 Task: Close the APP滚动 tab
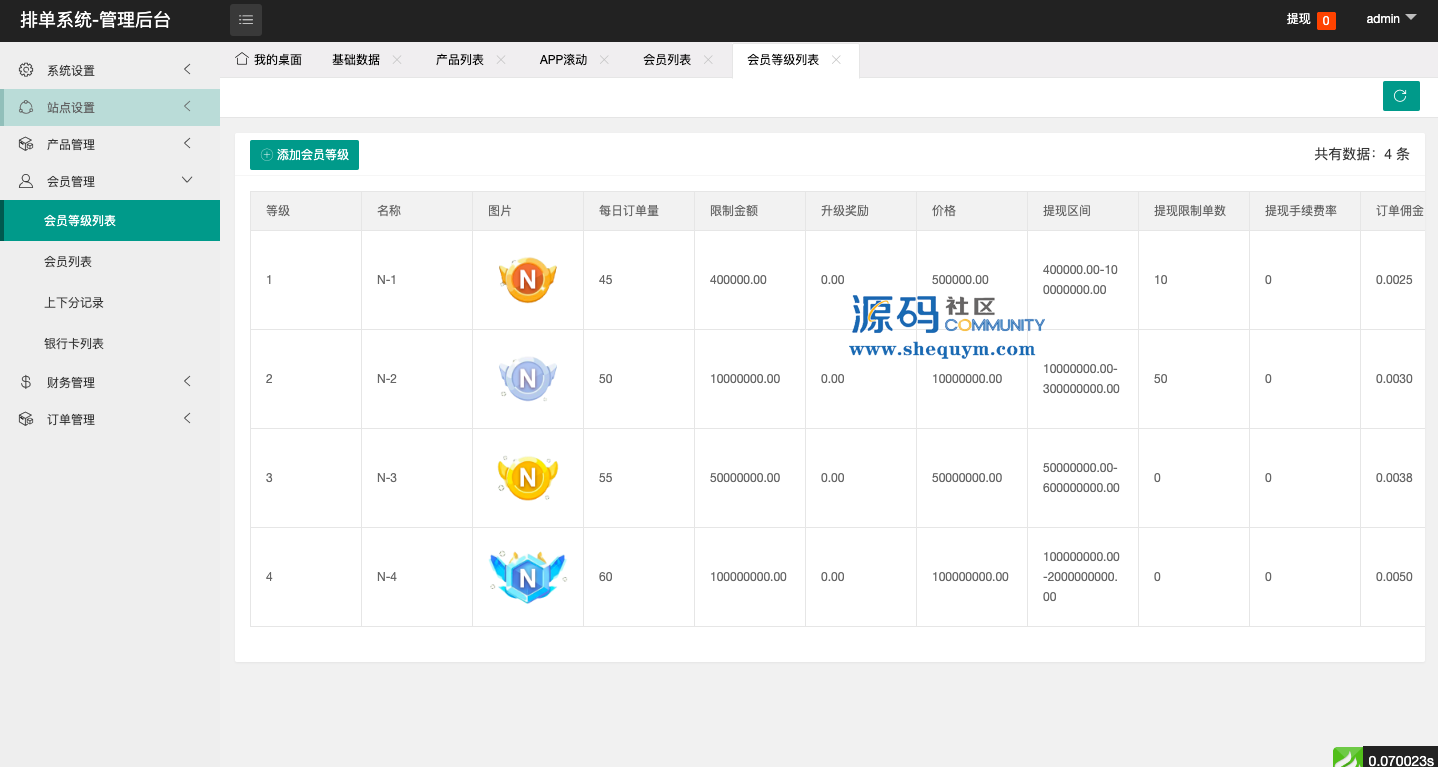pos(604,60)
